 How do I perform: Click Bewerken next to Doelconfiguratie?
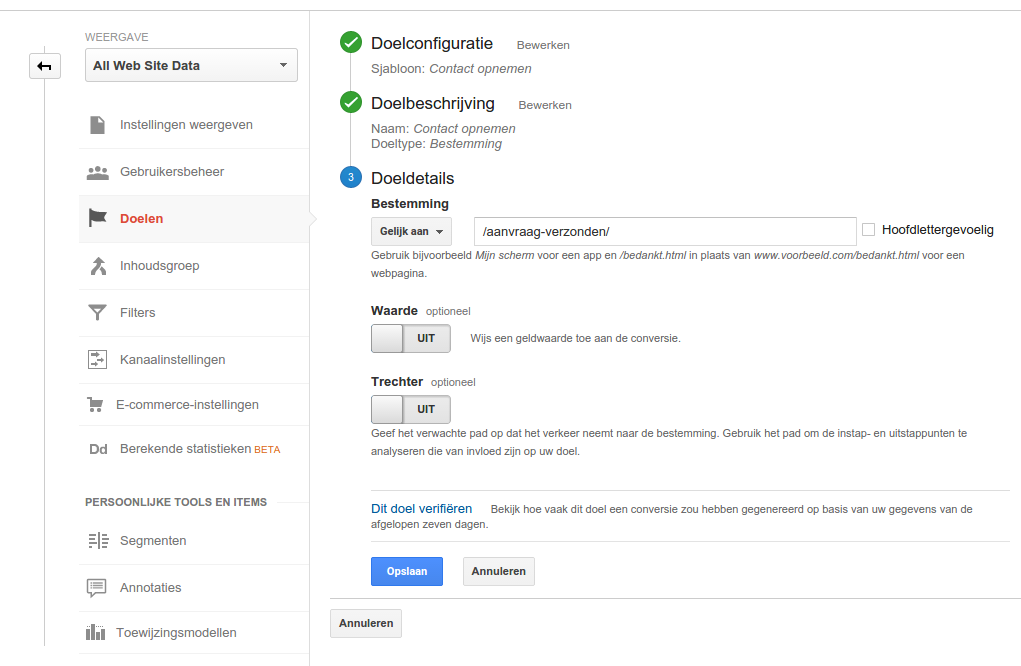tap(543, 45)
